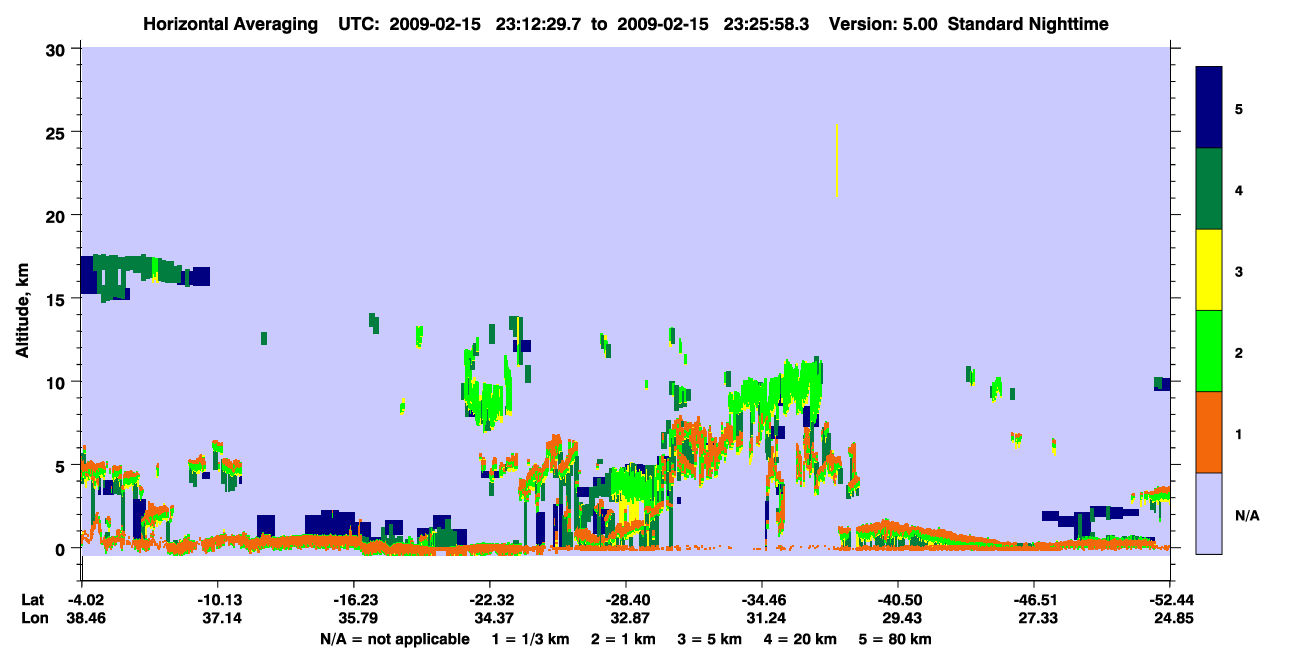This screenshot has width=1300, height=667.
Task: Click the 'Lon' axis row label
Action: (33, 619)
